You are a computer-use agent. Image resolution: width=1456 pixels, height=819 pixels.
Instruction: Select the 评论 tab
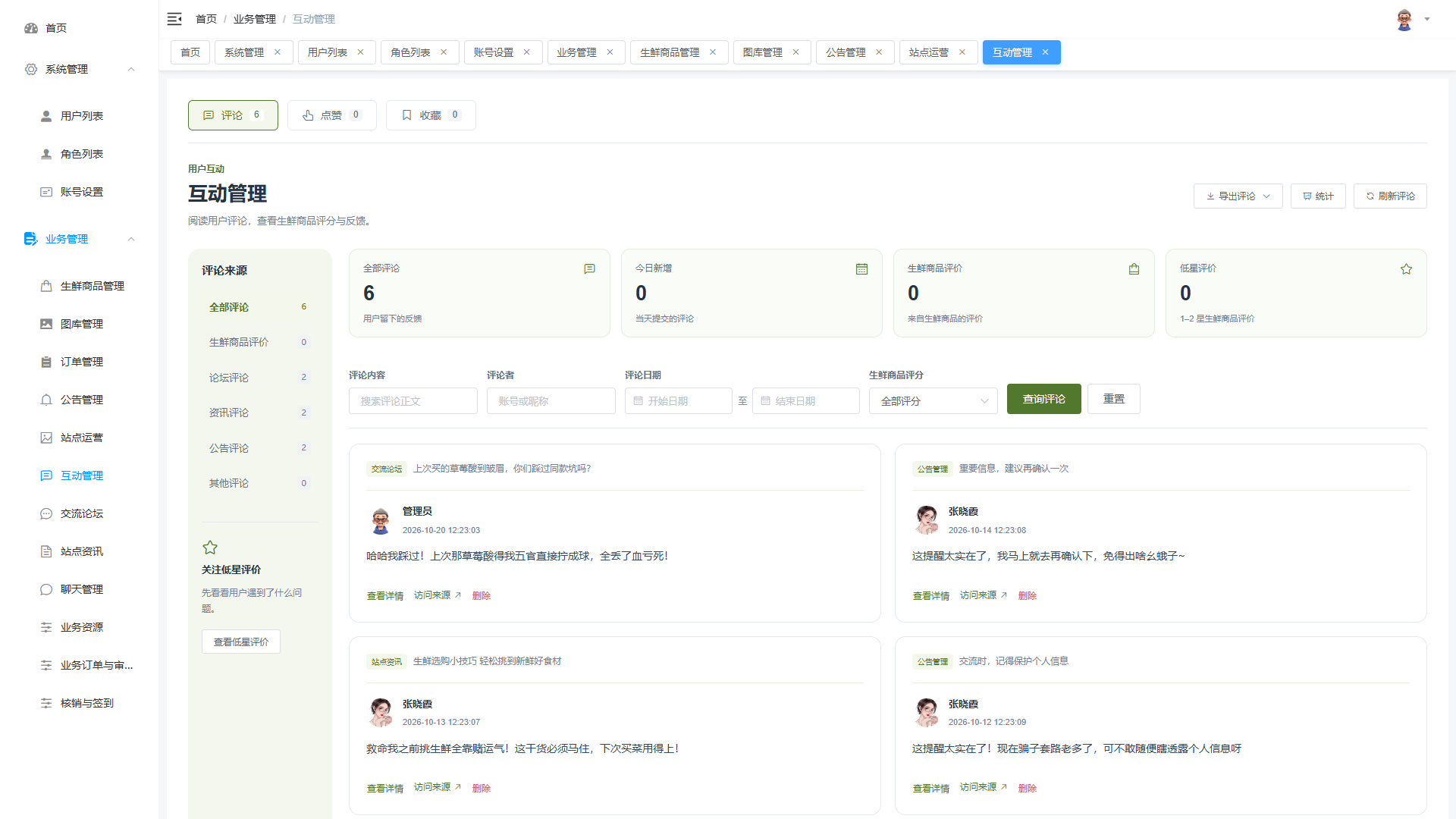coord(233,115)
